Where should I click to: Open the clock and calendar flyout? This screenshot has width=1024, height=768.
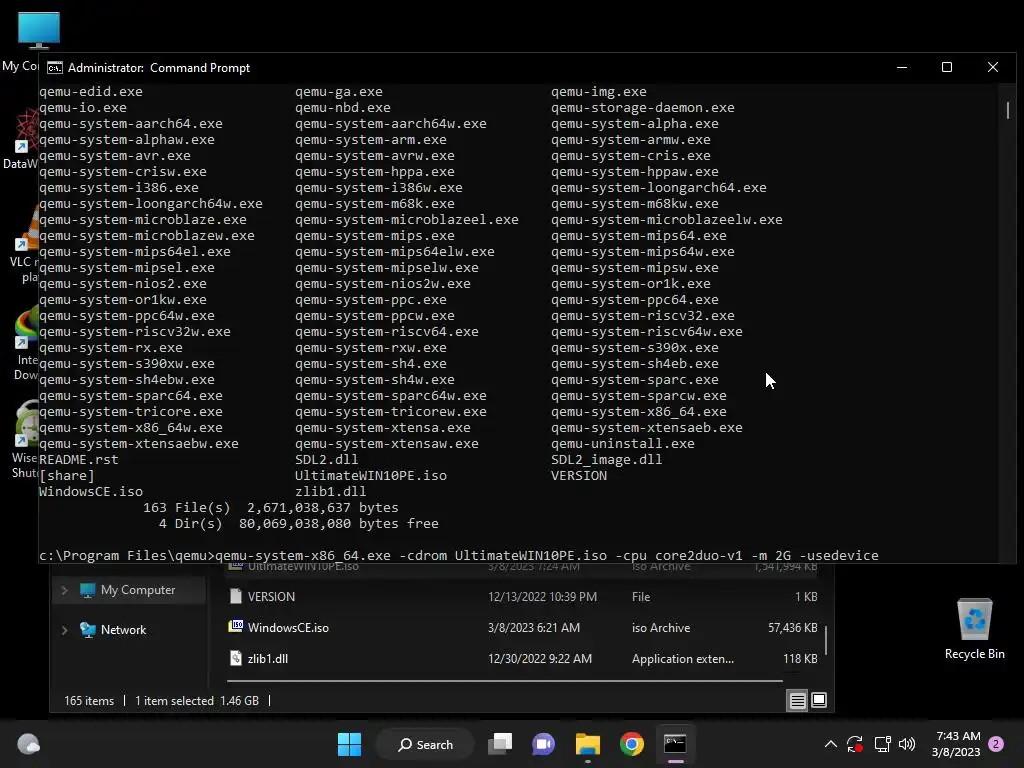pos(956,744)
